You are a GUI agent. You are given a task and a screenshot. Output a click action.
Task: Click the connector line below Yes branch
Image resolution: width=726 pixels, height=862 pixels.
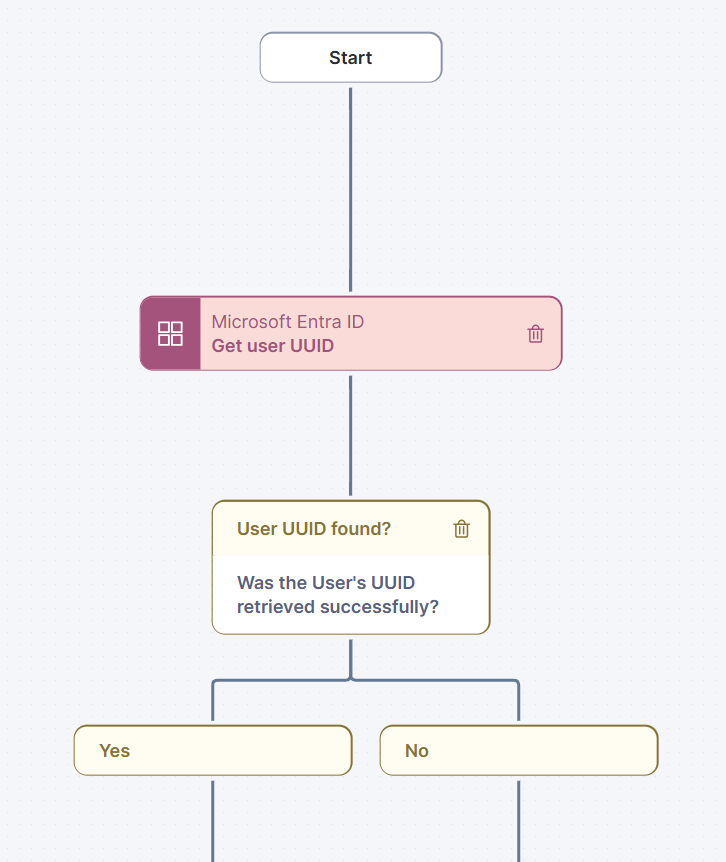pyautogui.click(x=213, y=818)
